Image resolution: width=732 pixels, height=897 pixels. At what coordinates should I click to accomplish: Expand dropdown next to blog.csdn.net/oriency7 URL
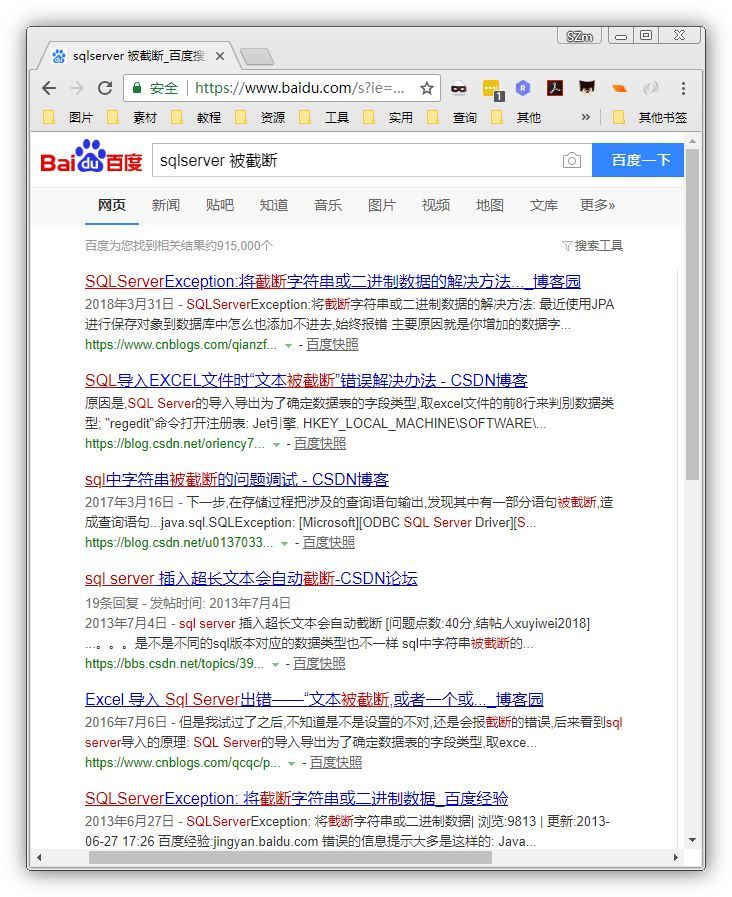pyautogui.click(x=276, y=444)
